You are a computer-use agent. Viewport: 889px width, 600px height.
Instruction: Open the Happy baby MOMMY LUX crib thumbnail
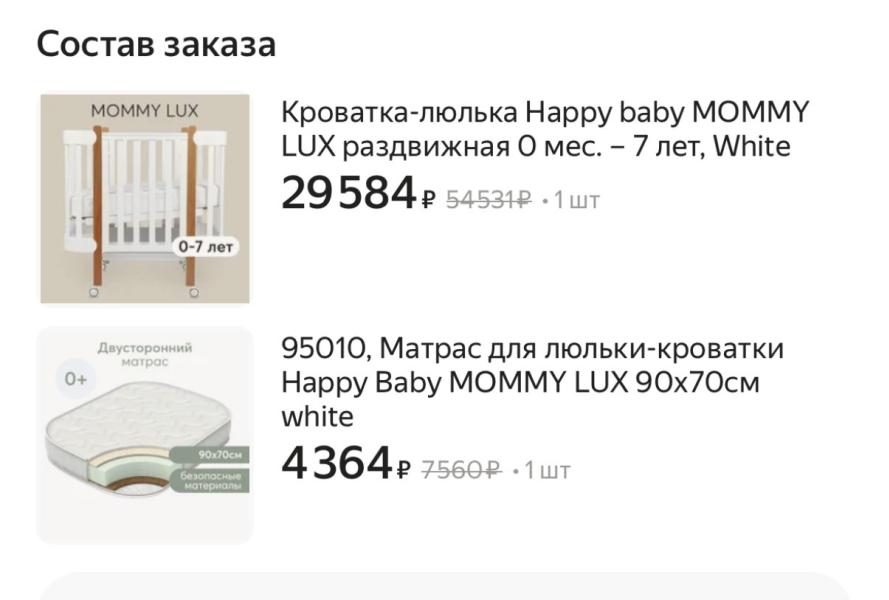(x=145, y=198)
